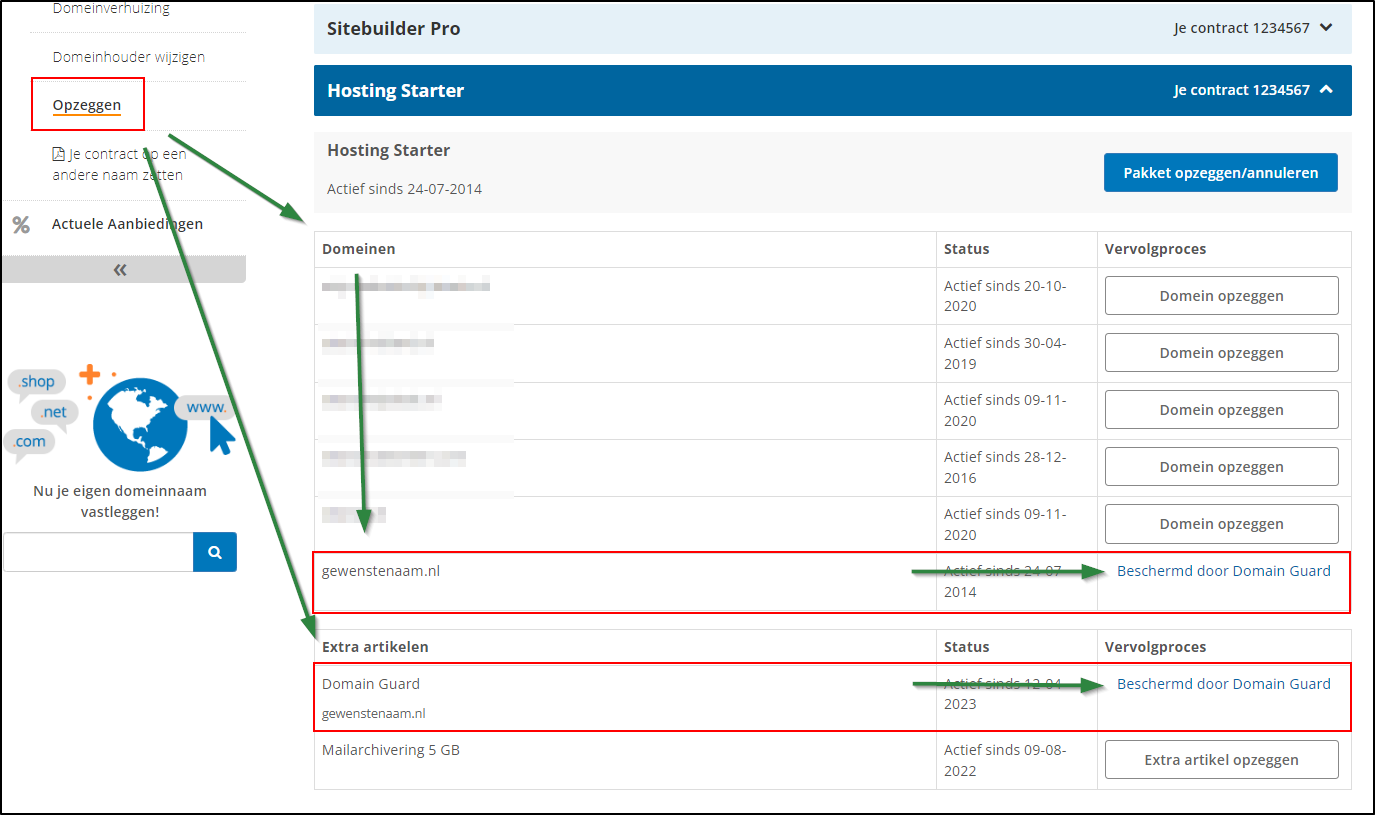Viewport: 1375px width, 815px height.
Task: Click the magnifying glass search icon
Action: click(x=214, y=551)
